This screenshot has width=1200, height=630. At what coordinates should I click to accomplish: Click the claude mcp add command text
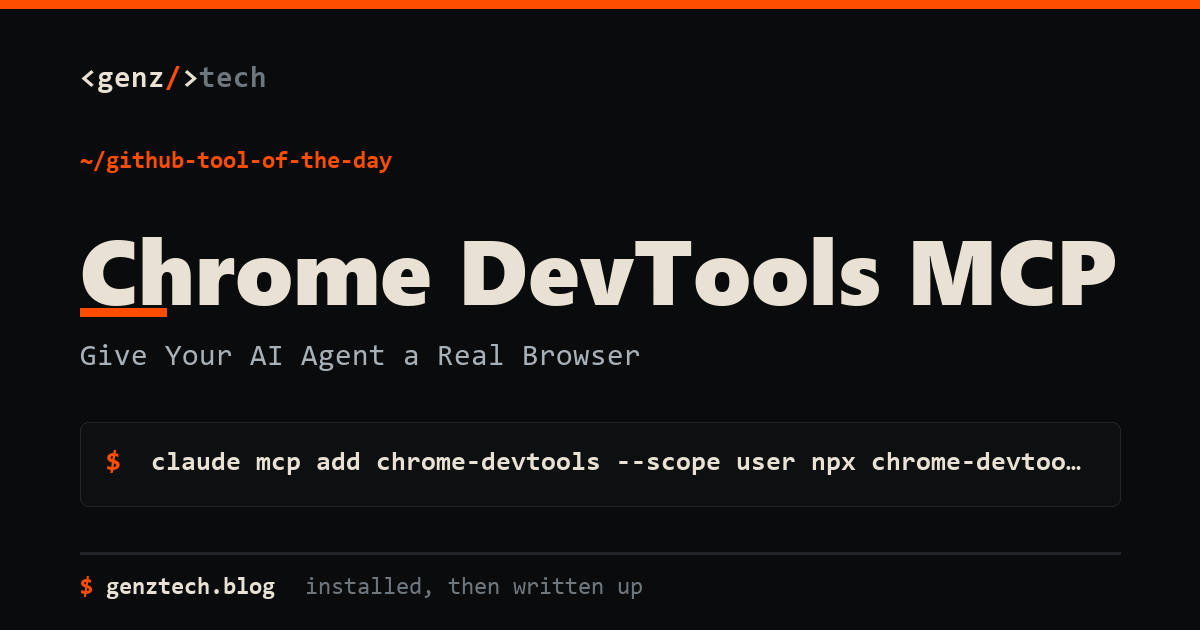(x=616, y=462)
